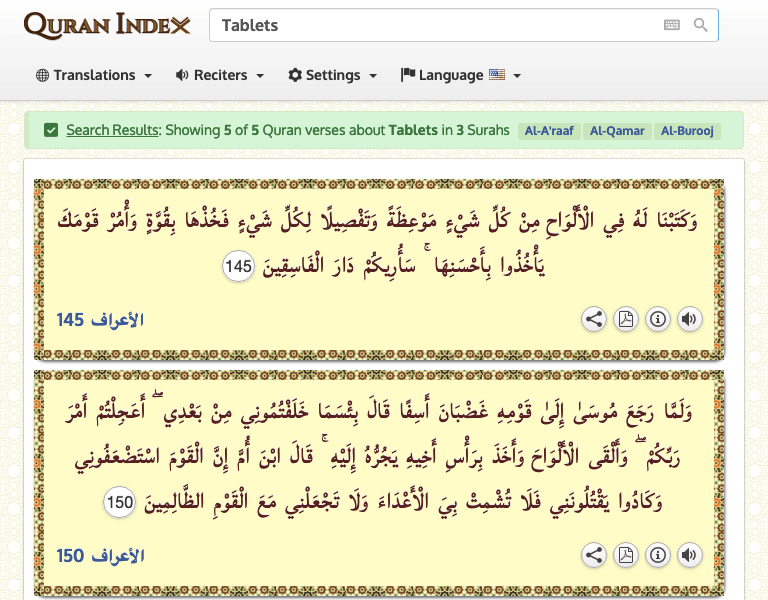Play audio for verse 150
This screenshot has height=600, width=768.
(689, 555)
